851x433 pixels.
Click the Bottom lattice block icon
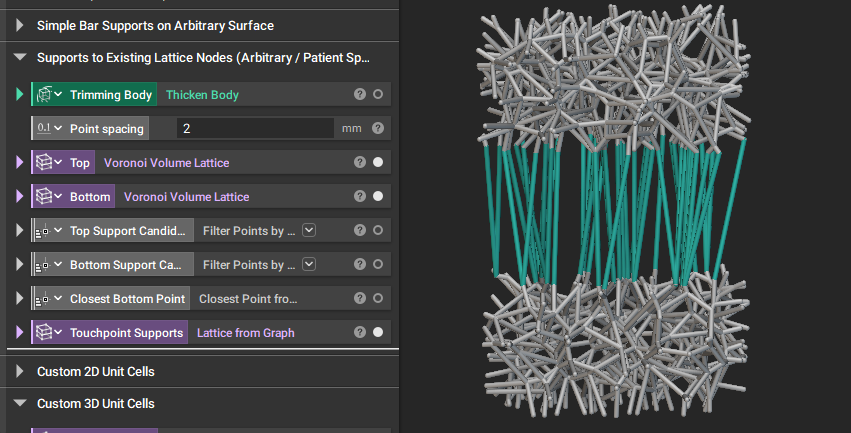45,196
